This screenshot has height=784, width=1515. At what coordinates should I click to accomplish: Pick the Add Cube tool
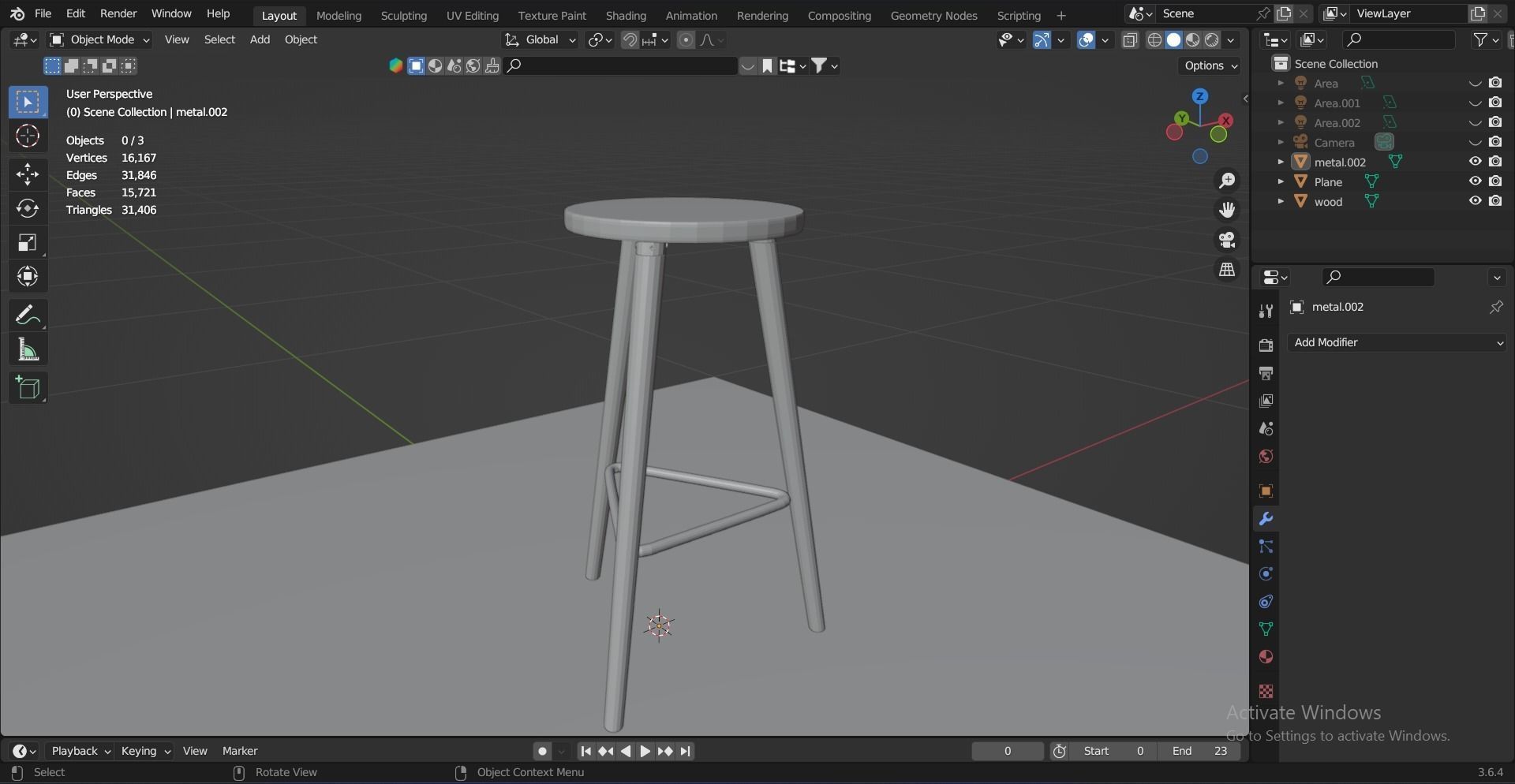tap(28, 388)
